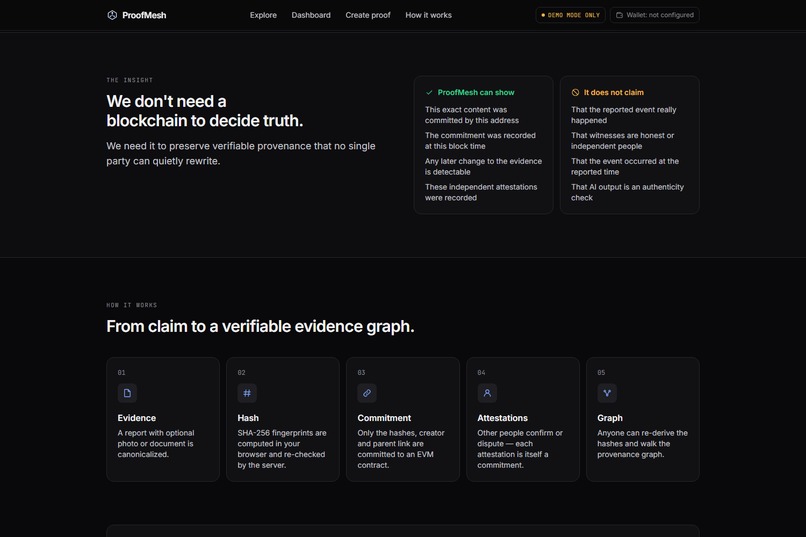Click green checkmark beside ProofMesh can show
Image resolution: width=806 pixels, height=537 pixels.
429,92
